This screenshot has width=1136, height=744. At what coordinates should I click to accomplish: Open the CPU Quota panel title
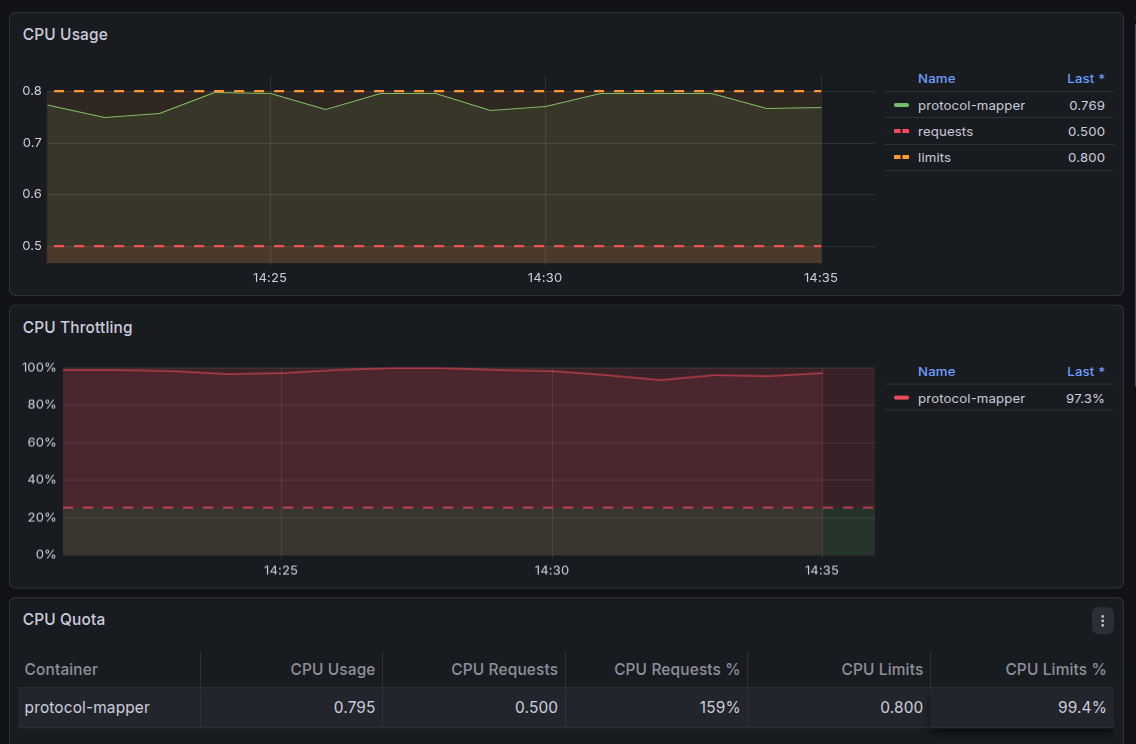tap(64, 619)
